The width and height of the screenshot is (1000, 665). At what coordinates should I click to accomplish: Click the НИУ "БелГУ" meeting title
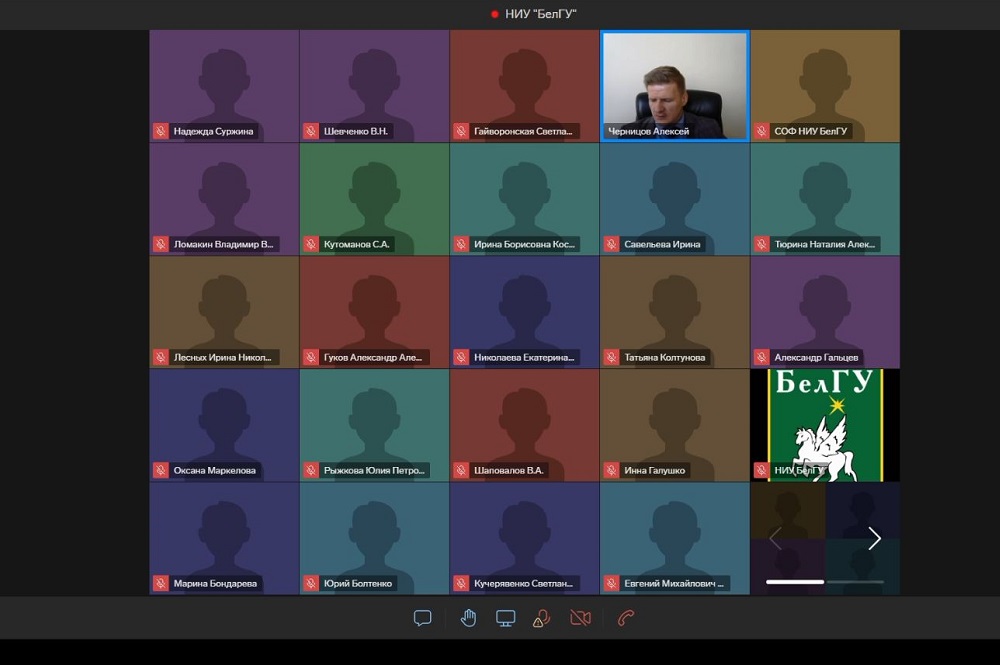(x=540, y=14)
